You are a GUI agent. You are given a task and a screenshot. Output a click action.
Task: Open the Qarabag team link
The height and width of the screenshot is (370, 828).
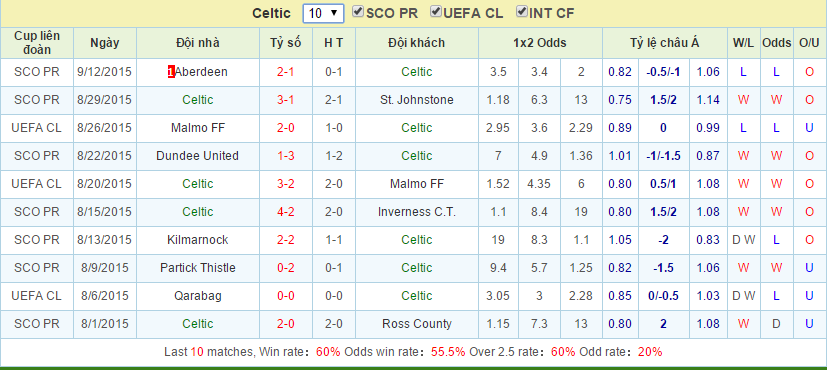pyautogui.click(x=197, y=296)
